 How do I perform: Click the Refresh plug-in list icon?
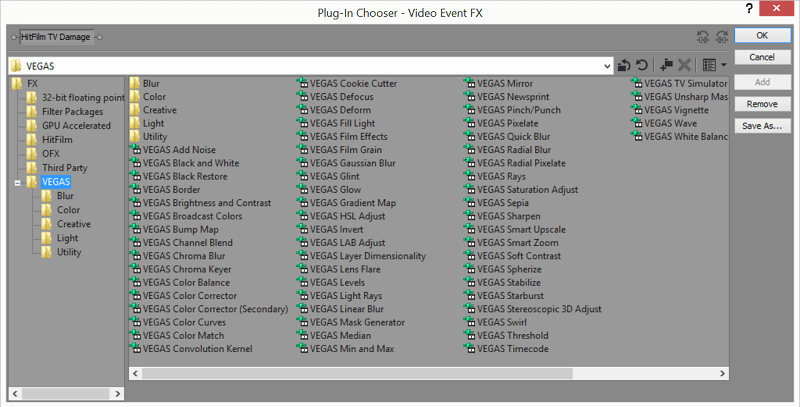tap(642, 65)
